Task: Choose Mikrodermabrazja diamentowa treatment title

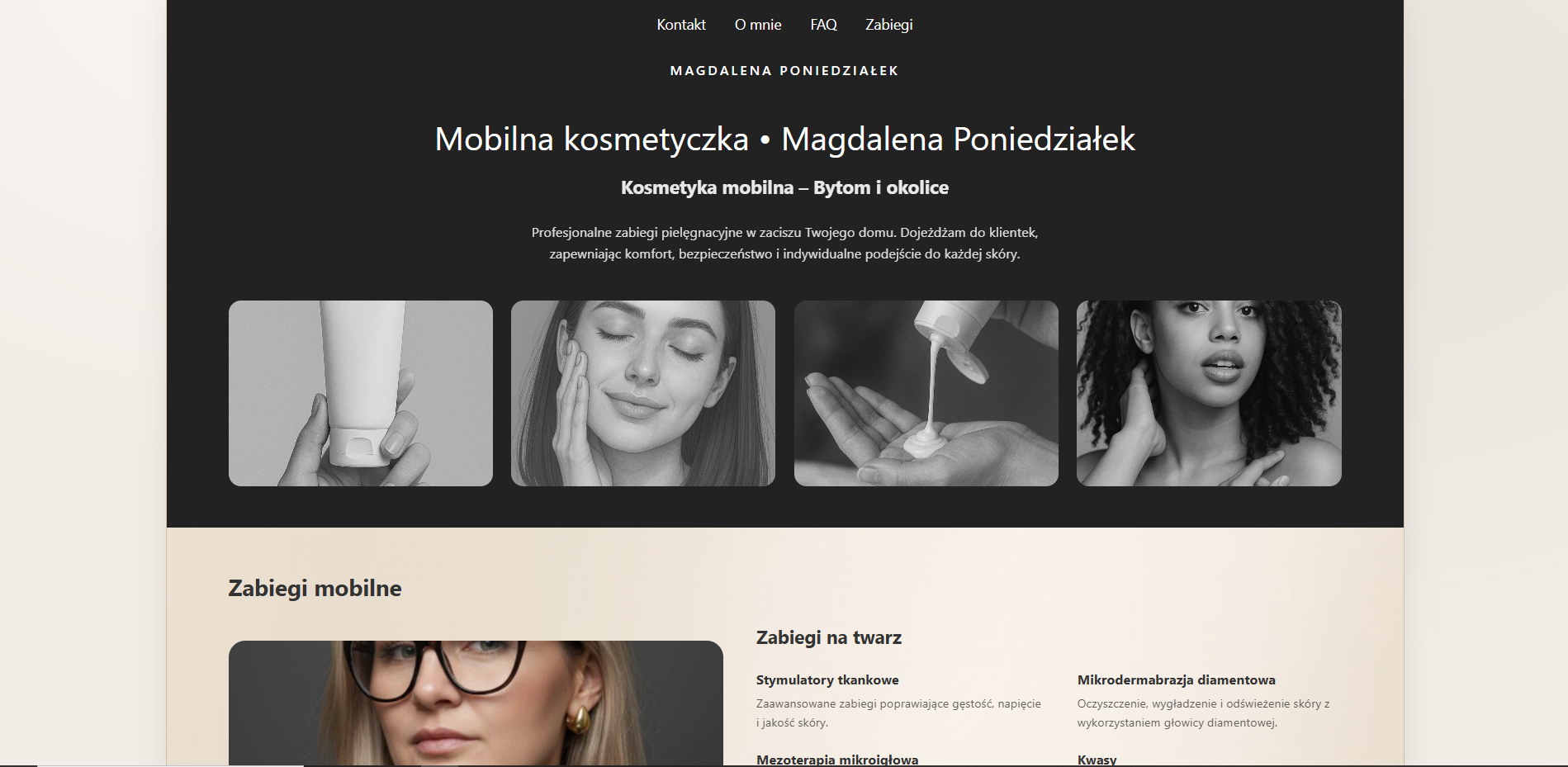Action: coord(1176,679)
